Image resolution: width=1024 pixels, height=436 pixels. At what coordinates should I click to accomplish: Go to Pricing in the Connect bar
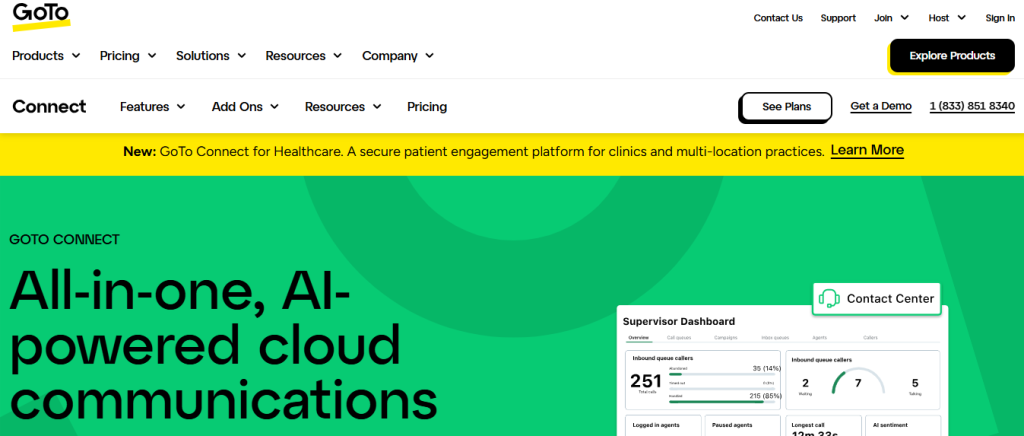tap(427, 106)
